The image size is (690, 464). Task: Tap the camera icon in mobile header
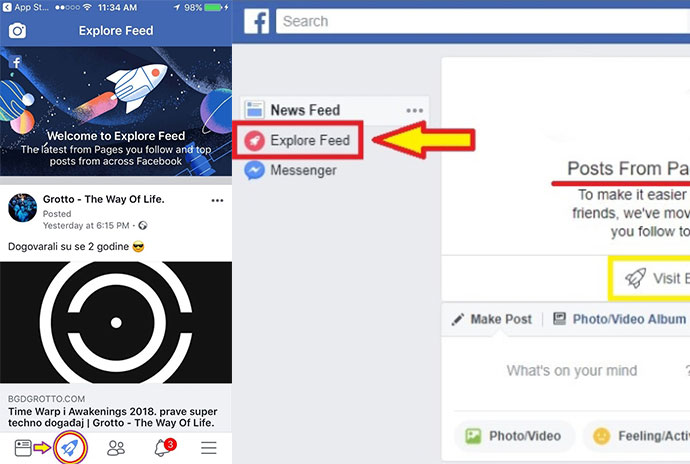point(17,31)
